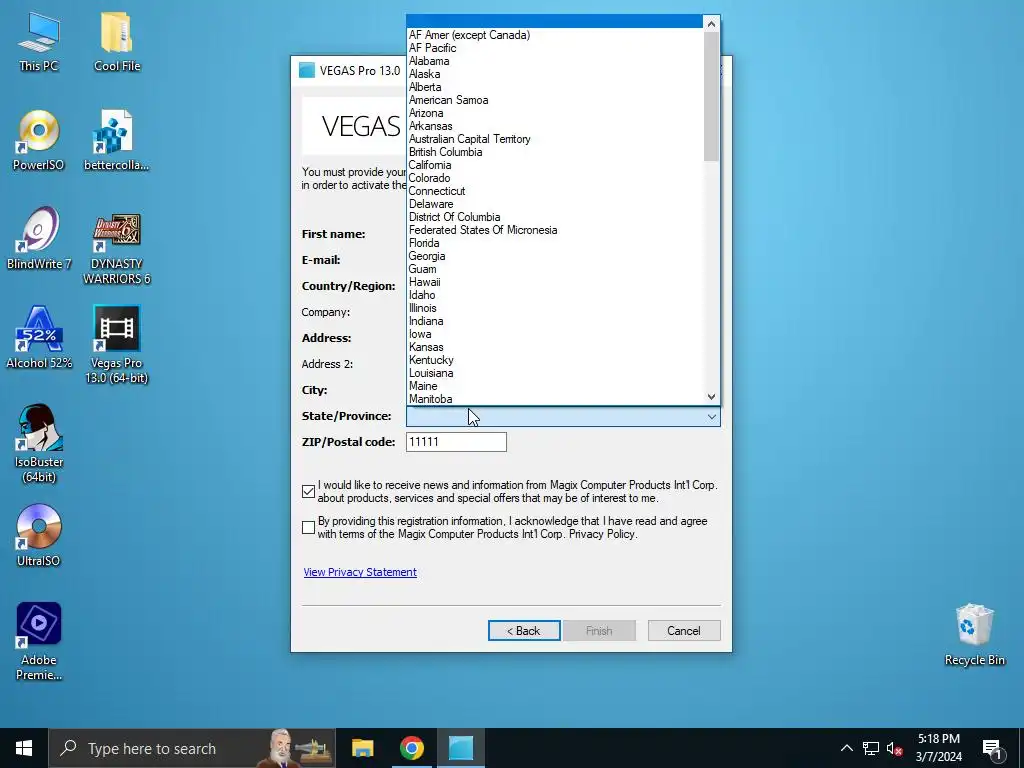Click the scroll down arrow of the state list

(x=711, y=396)
